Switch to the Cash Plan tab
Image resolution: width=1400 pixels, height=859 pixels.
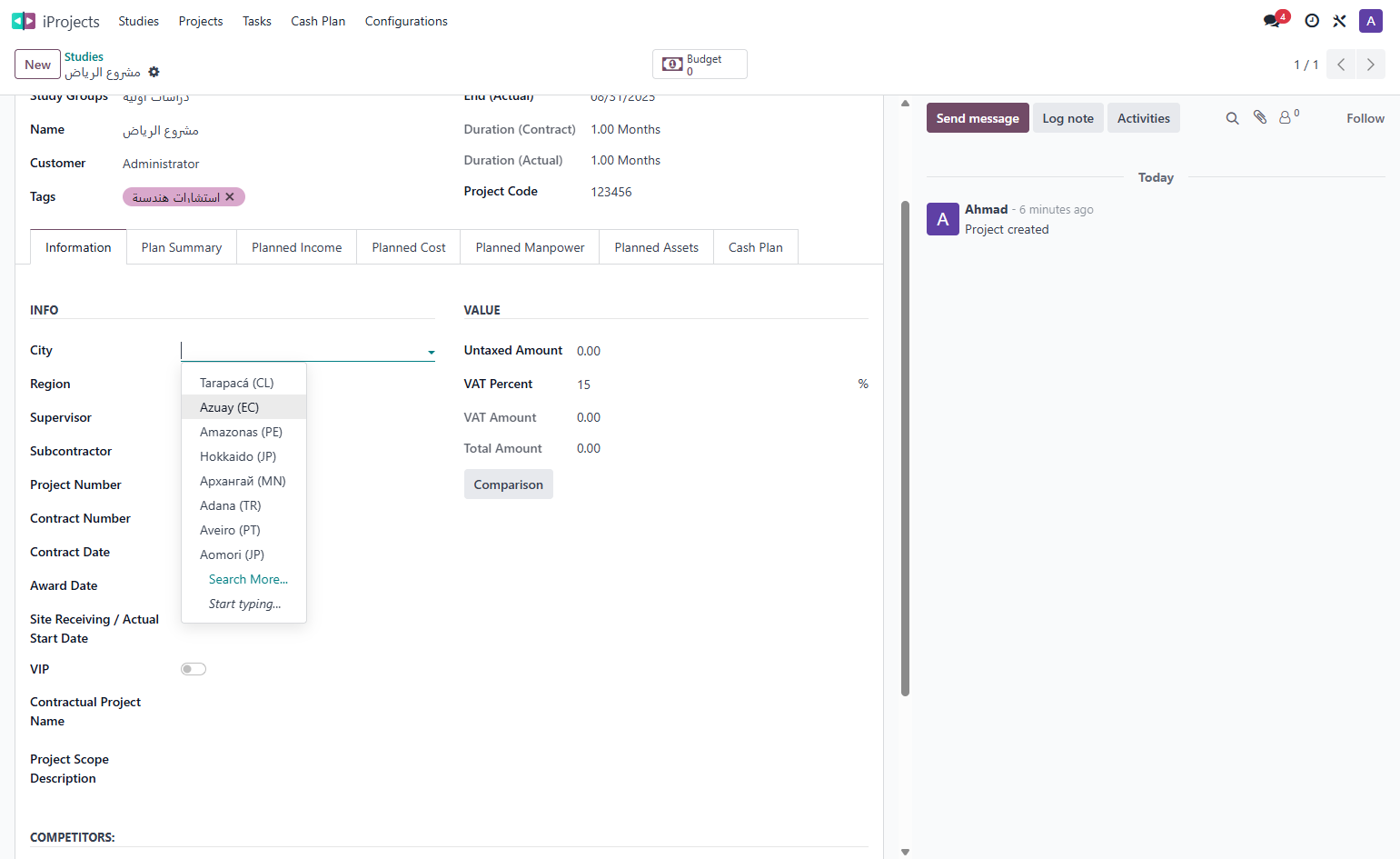tap(756, 247)
